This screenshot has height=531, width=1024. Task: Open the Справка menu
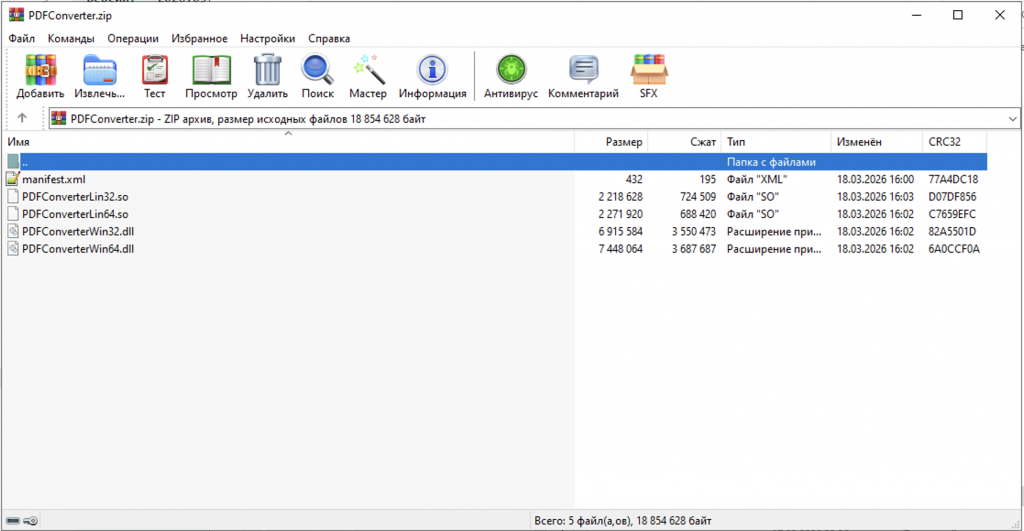coord(329,39)
